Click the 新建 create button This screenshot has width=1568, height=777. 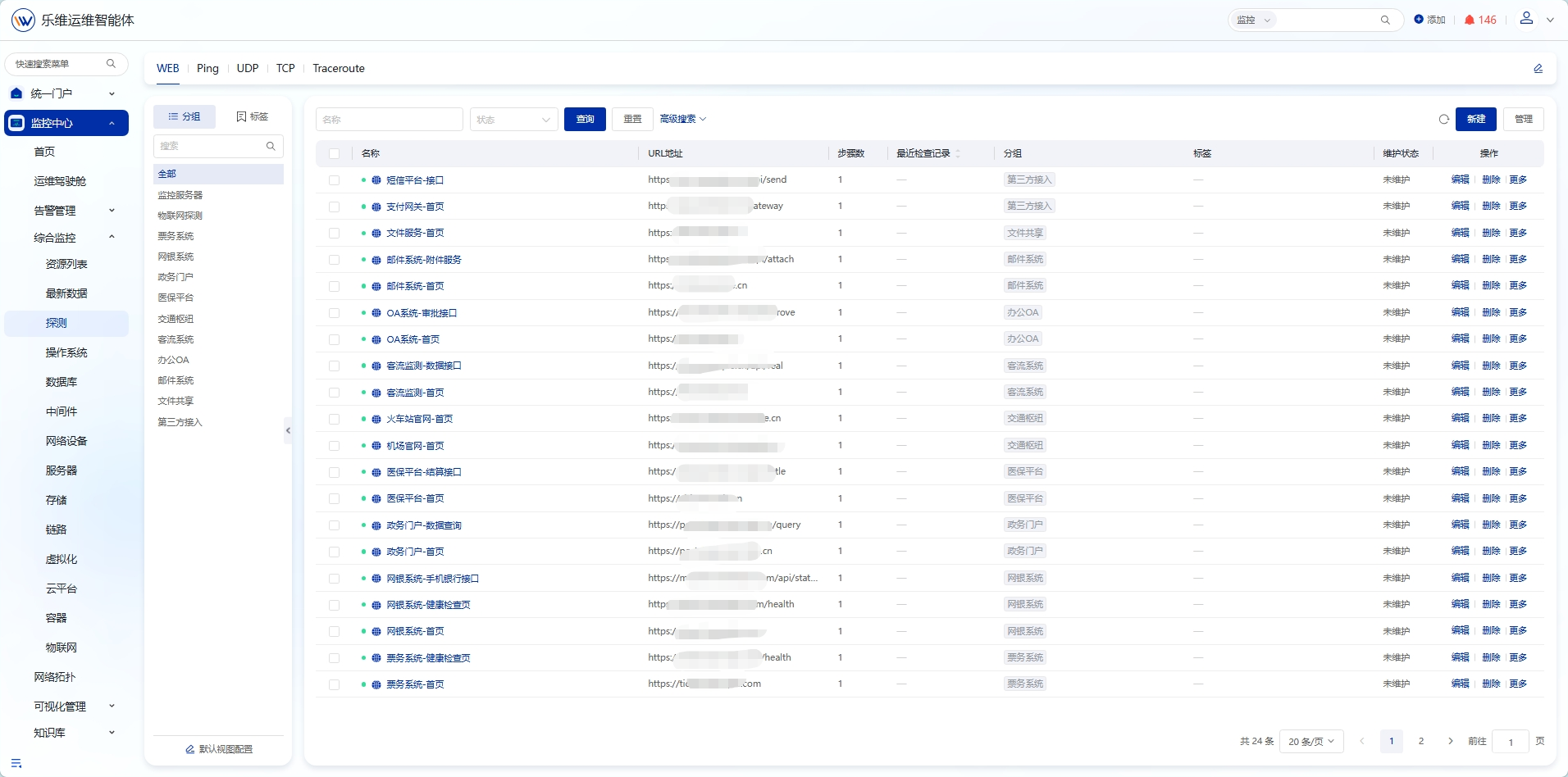1476,120
